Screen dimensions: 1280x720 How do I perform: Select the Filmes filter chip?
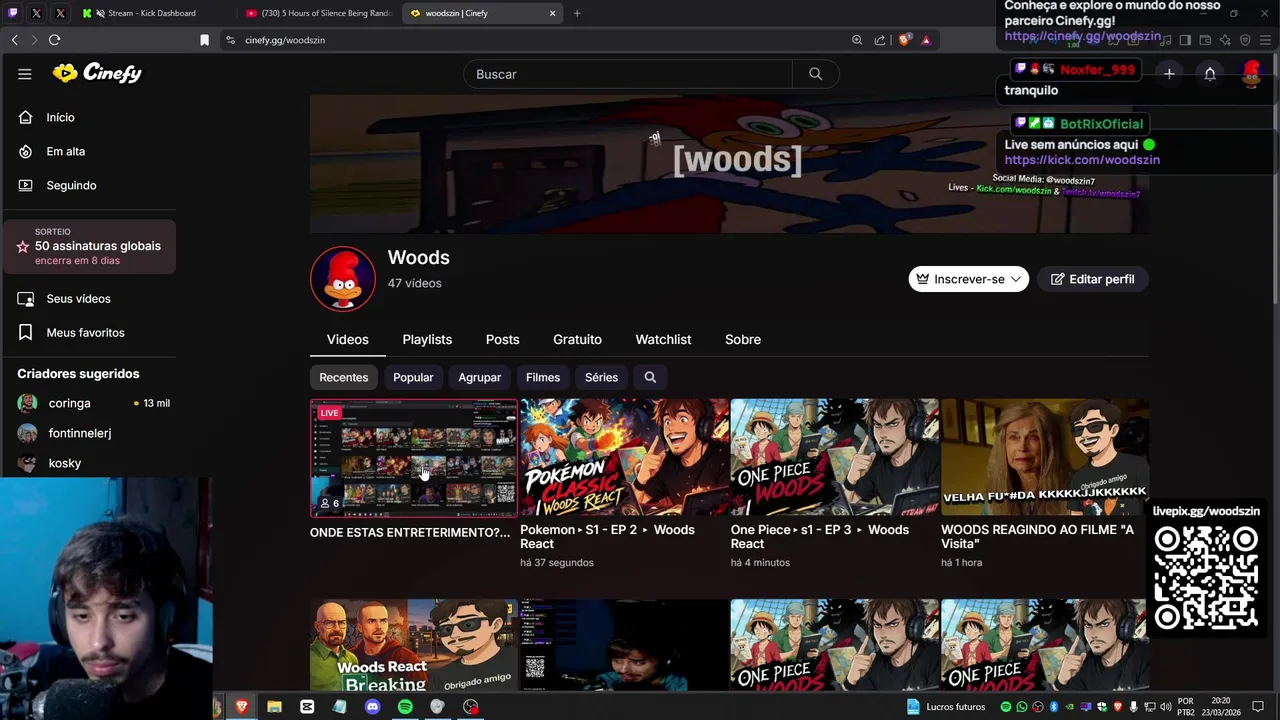pos(543,377)
